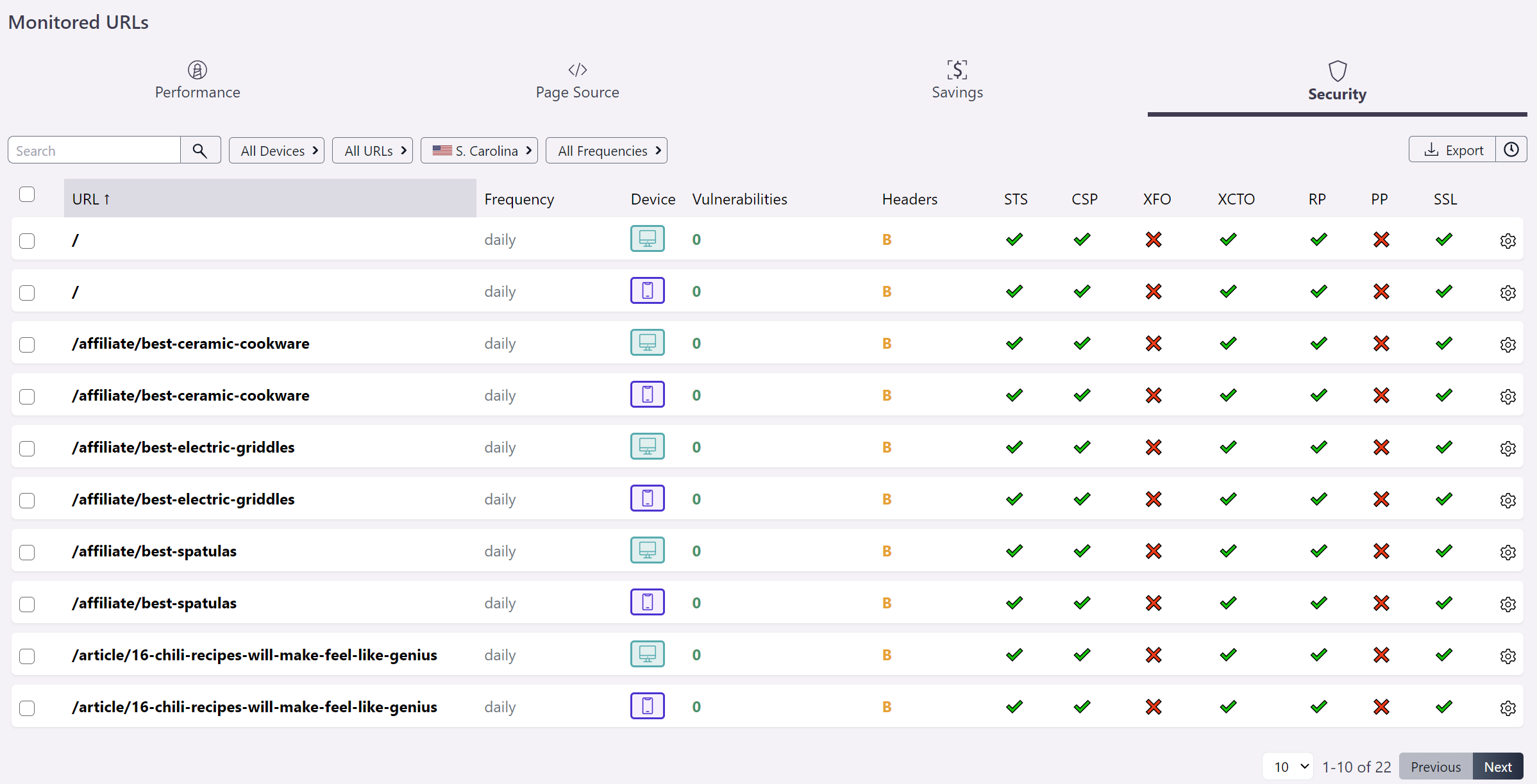Click Headers grade B in first '/' row
This screenshot has height=784, width=1537.
tap(887, 240)
